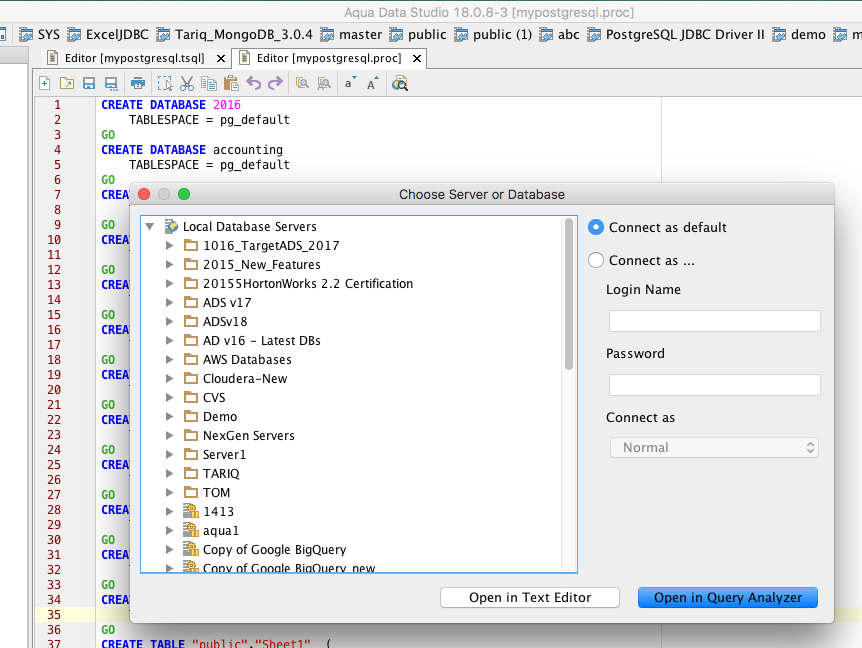Click the AWS Databases folder icon
The image size is (862, 648).
pos(191,359)
